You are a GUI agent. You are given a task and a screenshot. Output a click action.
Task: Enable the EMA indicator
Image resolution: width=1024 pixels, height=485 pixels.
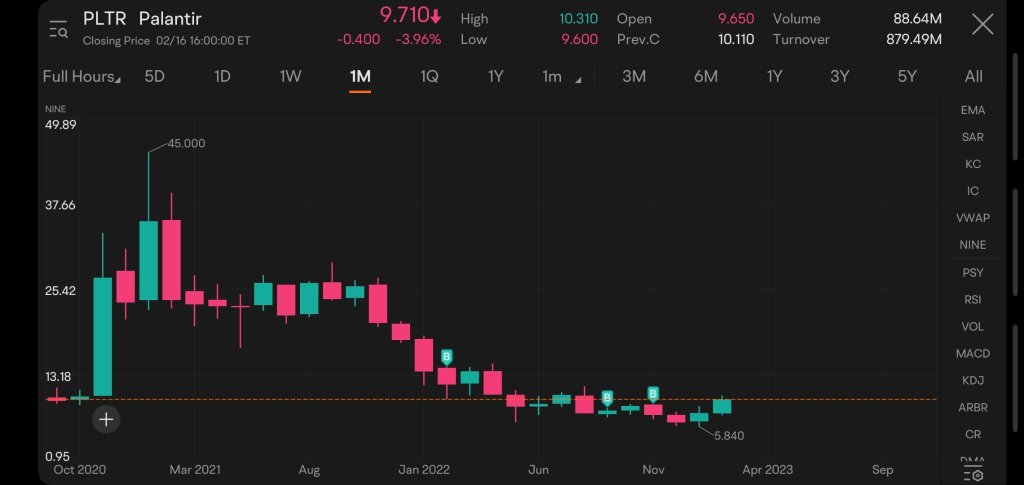pos(972,110)
